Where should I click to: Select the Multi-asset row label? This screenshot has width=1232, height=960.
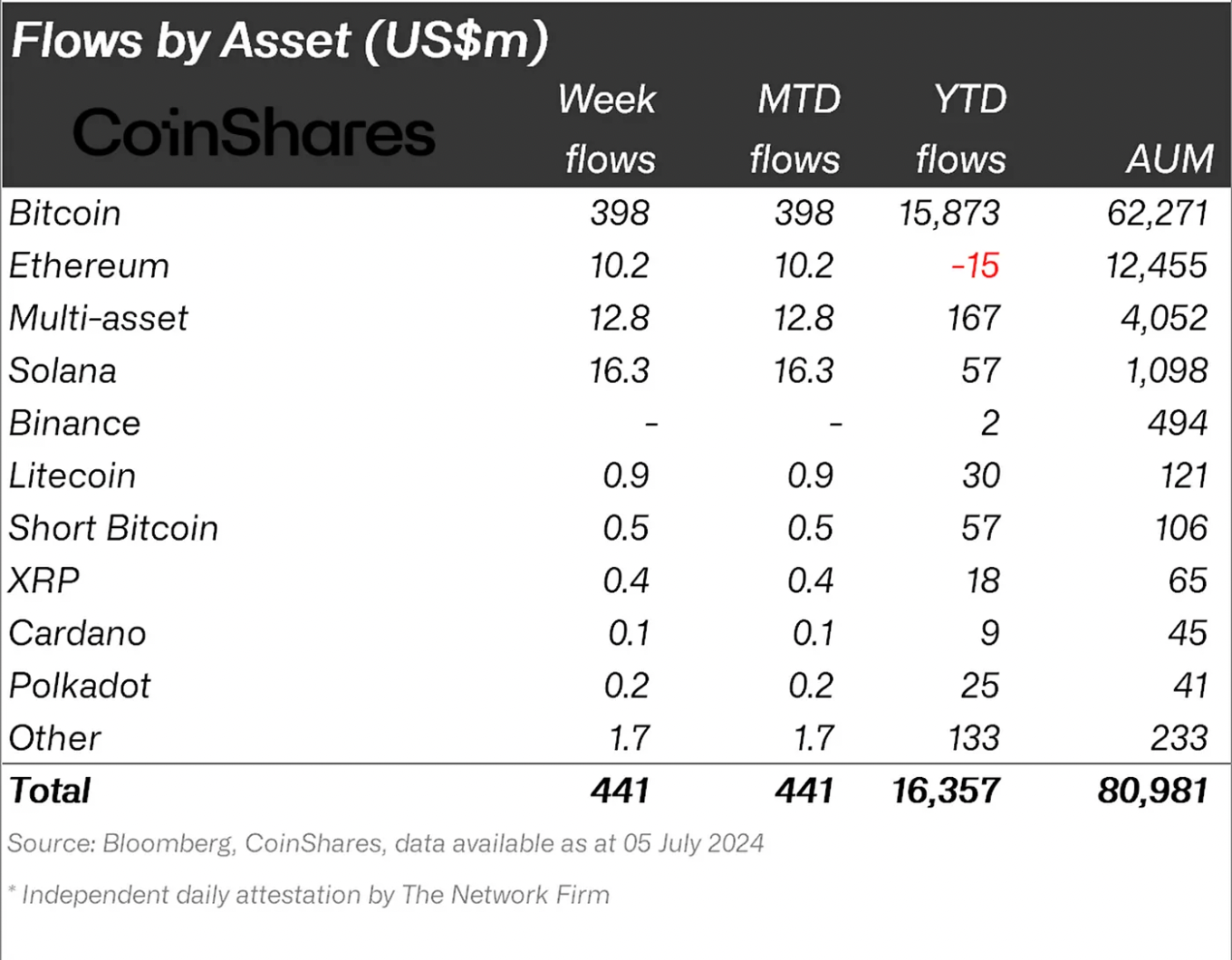[x=99, y=319]
